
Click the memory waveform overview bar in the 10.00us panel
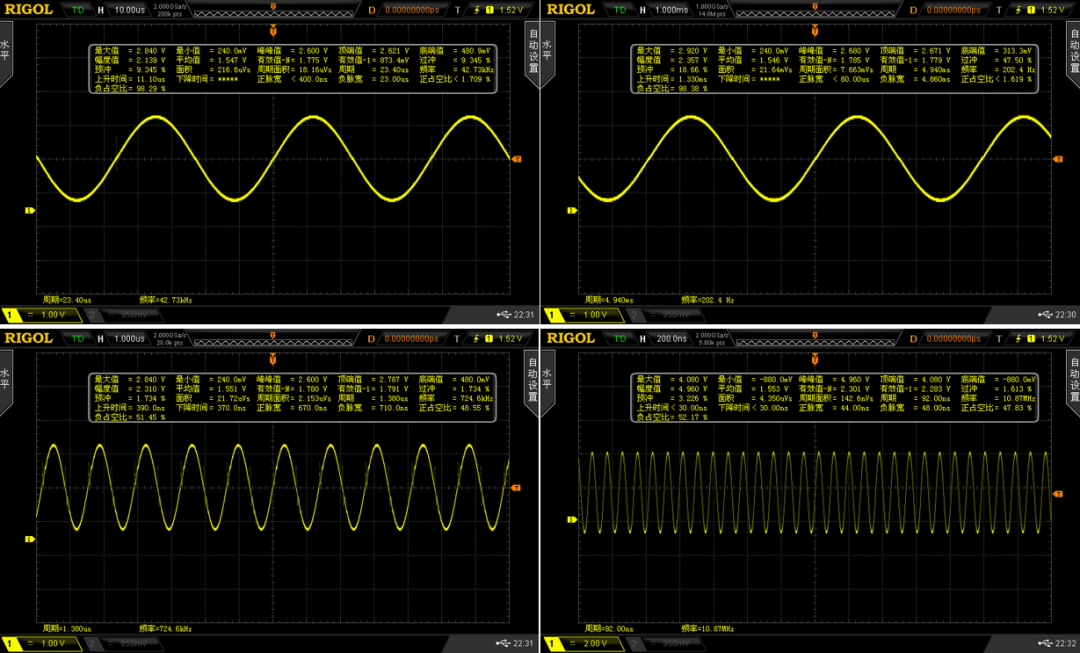point(273,13)
